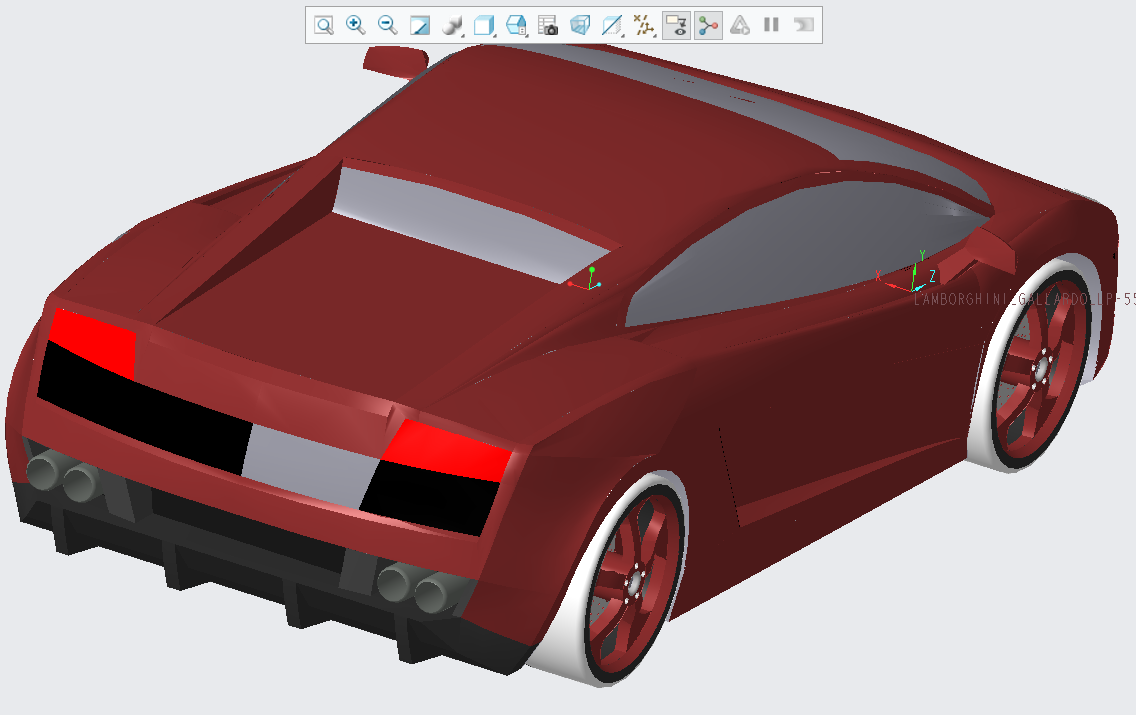The image size is (1136, 715).
Task: Open the View Manager camera icon
Action: pos(548,25)
